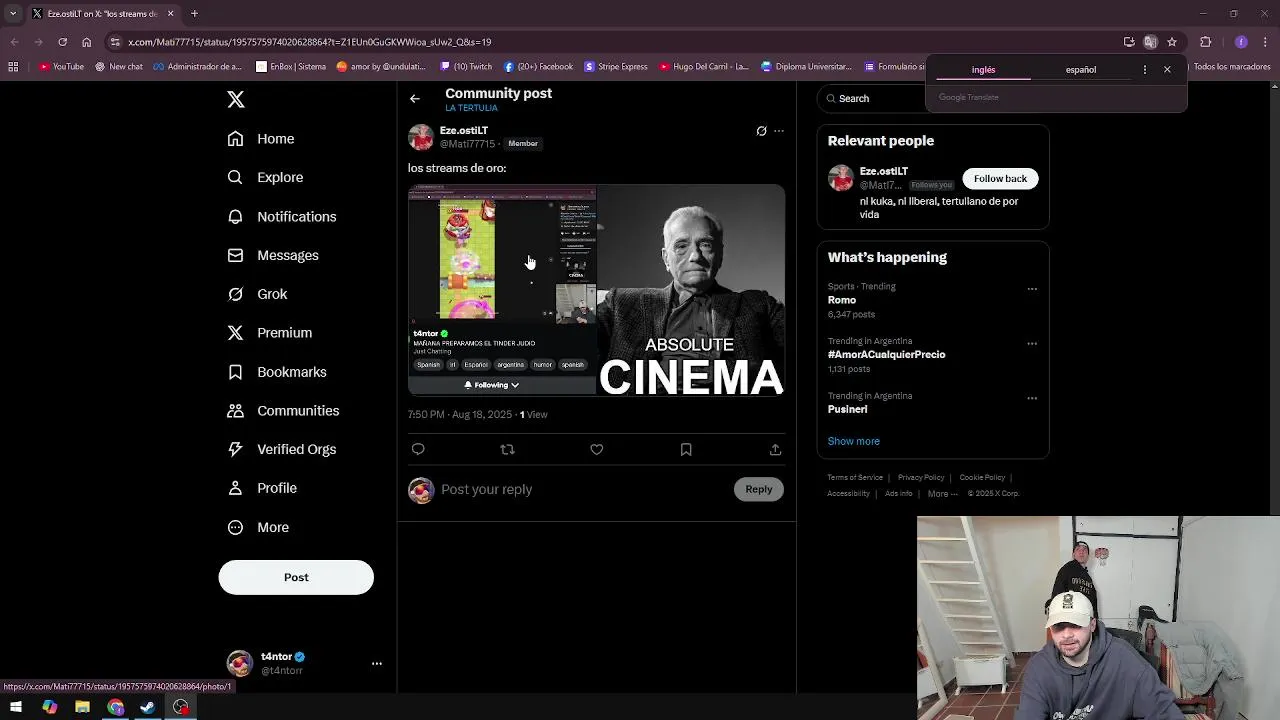Open Bookmarks page

tap(277, 372)
